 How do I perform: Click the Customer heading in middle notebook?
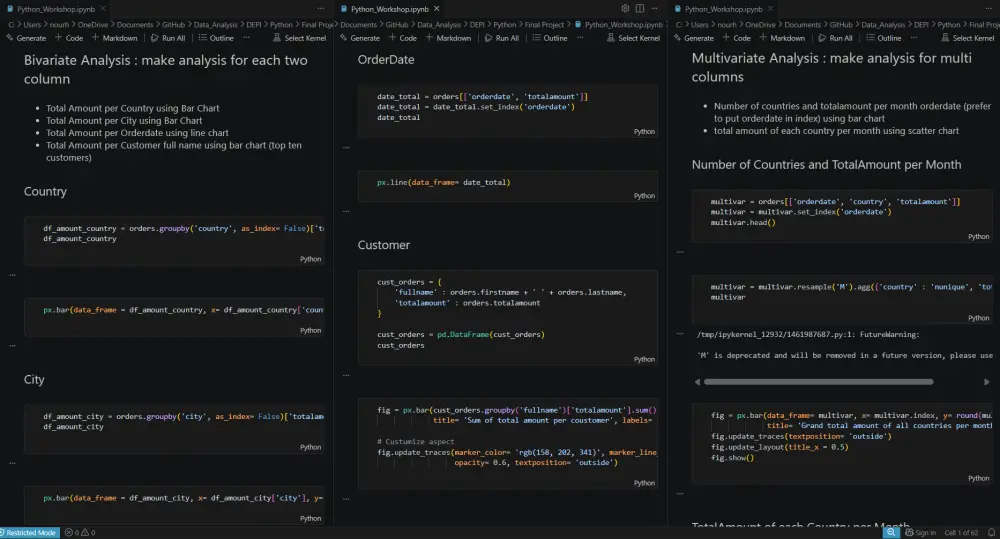tap(384, 245)
